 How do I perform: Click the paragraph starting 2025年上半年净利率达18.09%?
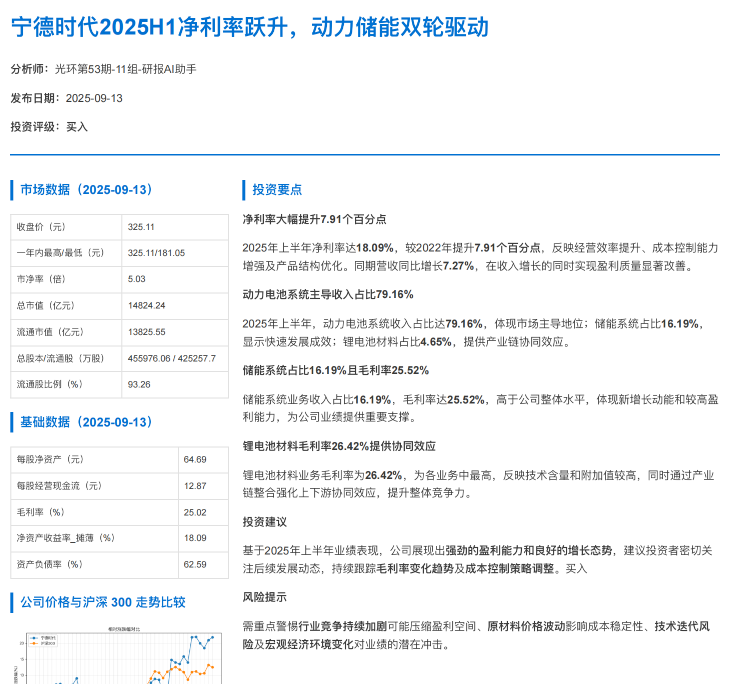coord(480,257)
